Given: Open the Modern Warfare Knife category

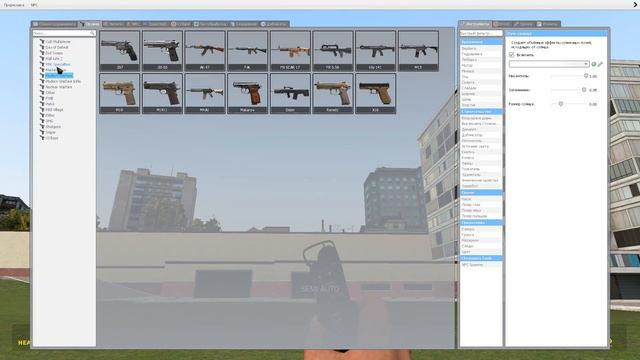Looking at the screenshot, I should (63, 82).
